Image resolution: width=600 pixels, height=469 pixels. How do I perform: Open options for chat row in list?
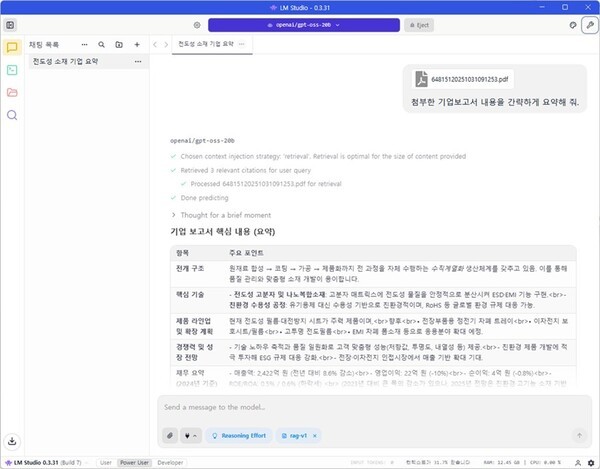[x=138, y=62]
